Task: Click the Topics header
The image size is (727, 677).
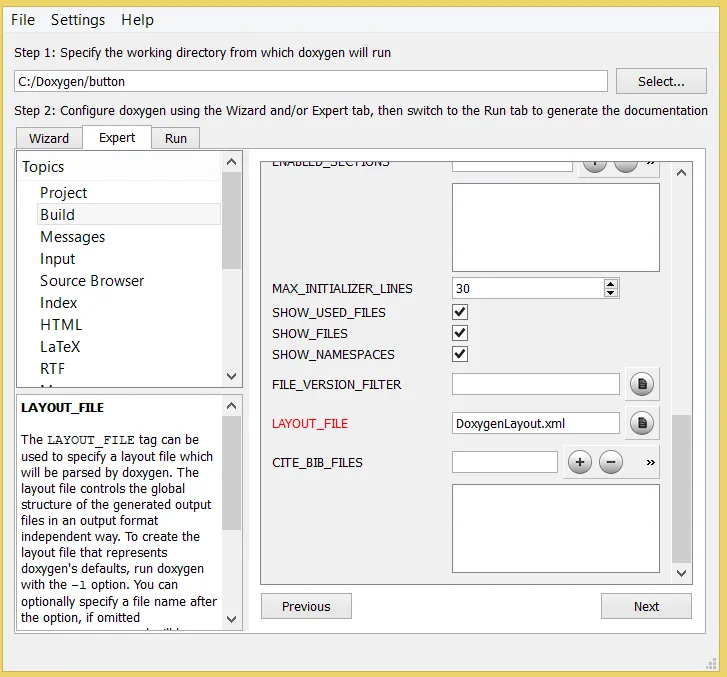Action: pos(43,166)
